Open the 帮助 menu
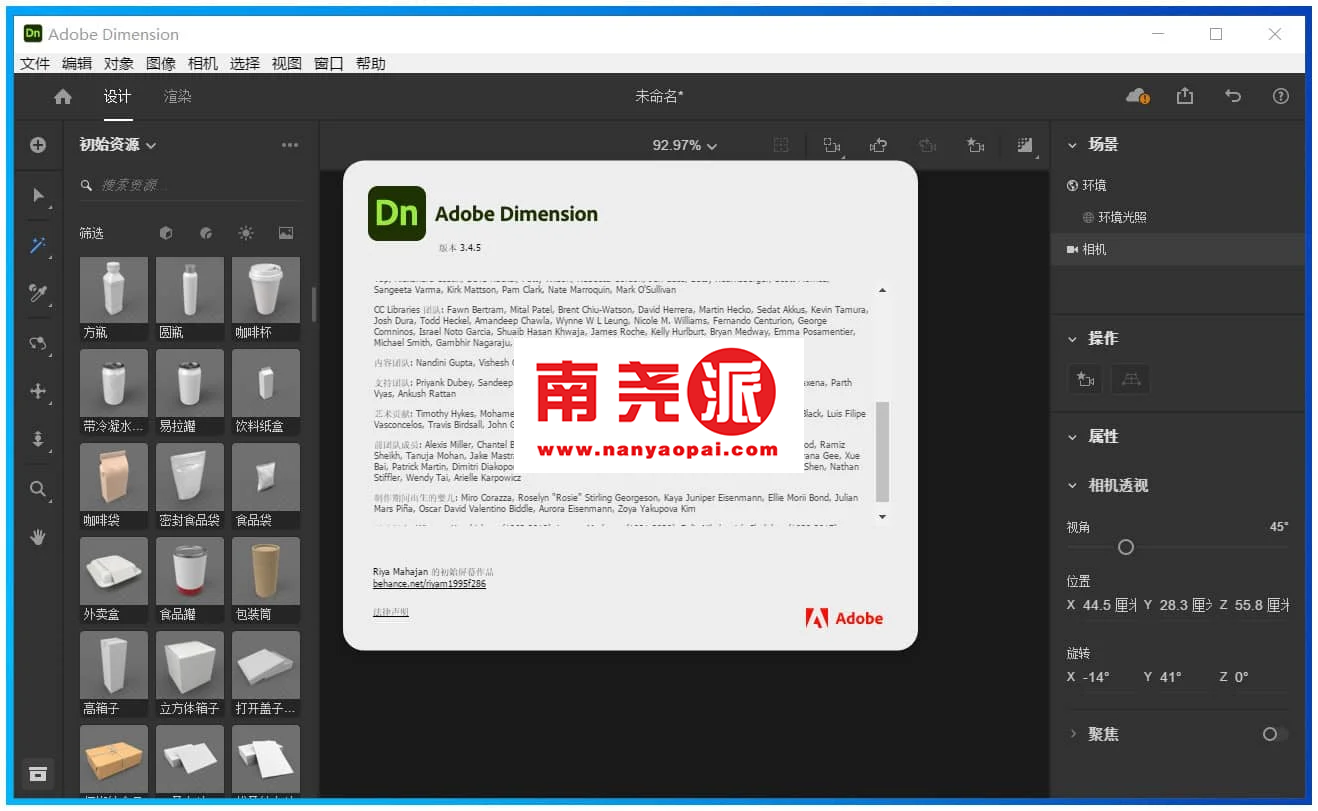Viewport: 1318px width, 811px height. point(371,63)
